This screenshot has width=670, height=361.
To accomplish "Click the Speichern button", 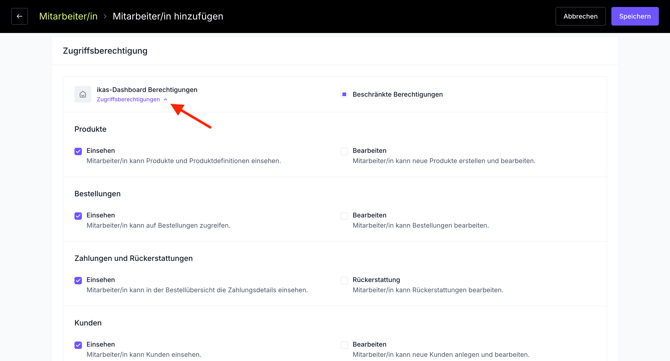I will [x=635, y=17].
